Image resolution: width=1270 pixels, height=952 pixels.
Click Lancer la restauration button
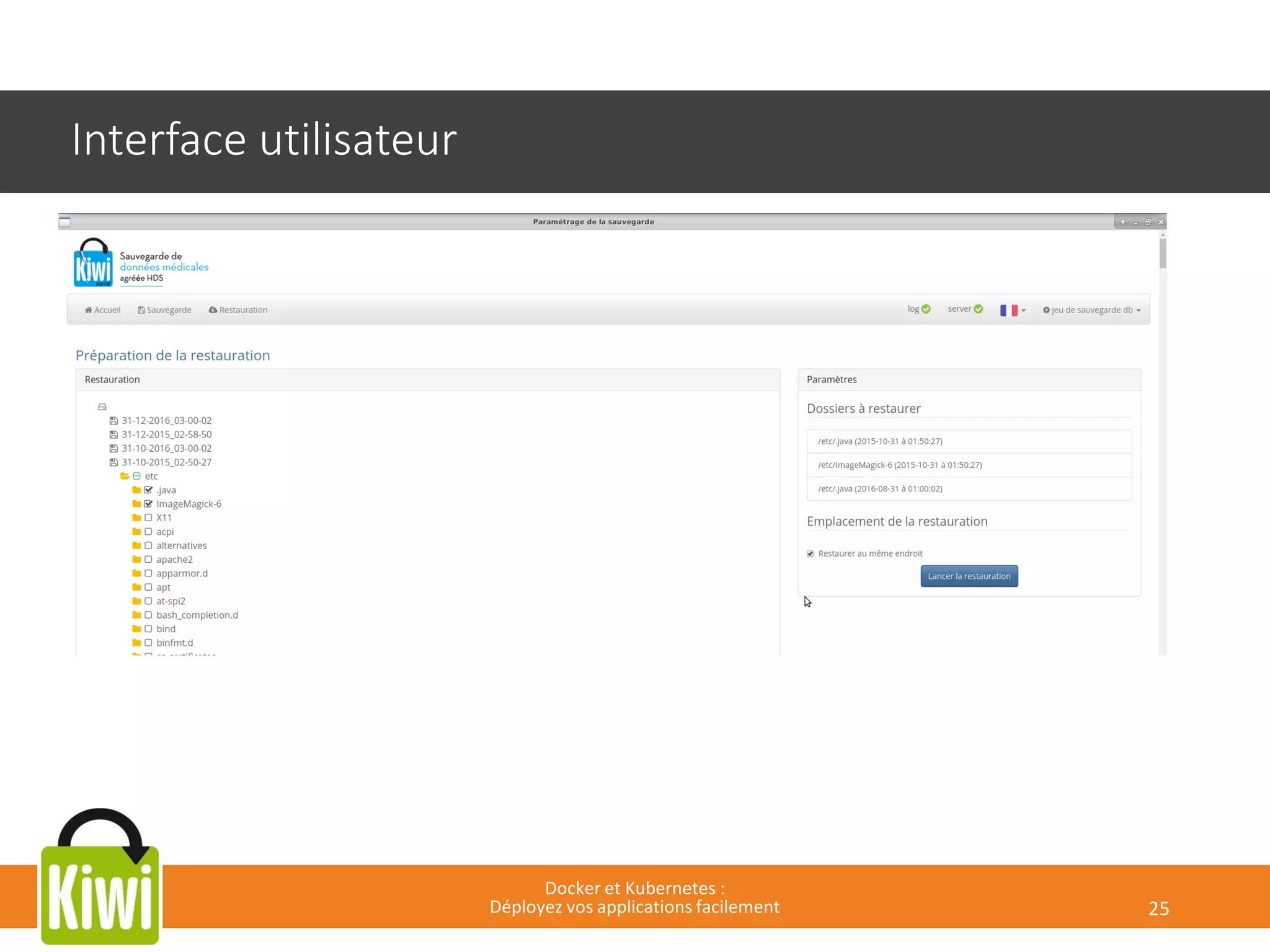click(x=969, y=576)
